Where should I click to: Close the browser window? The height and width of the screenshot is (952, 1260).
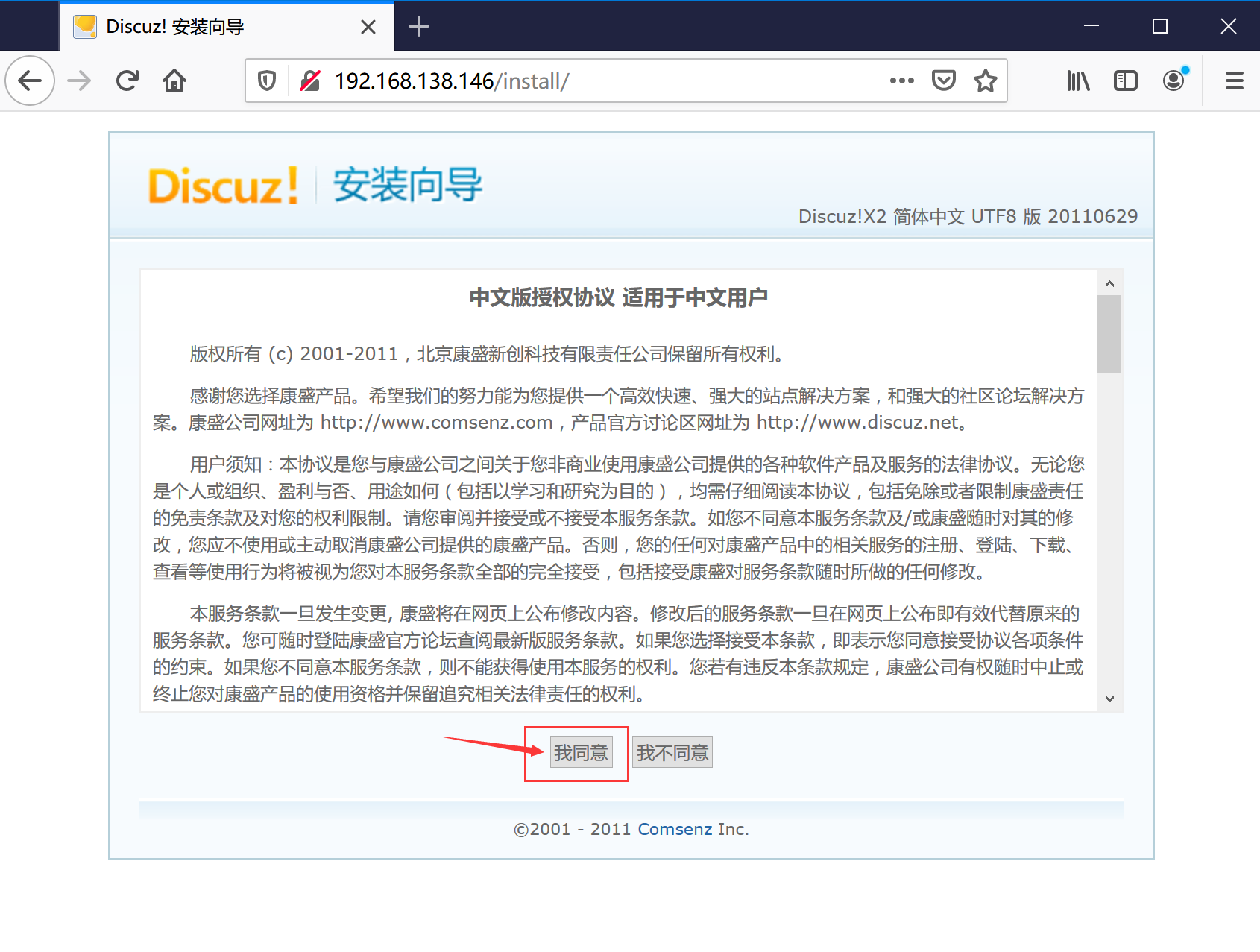pos(1228,26)
